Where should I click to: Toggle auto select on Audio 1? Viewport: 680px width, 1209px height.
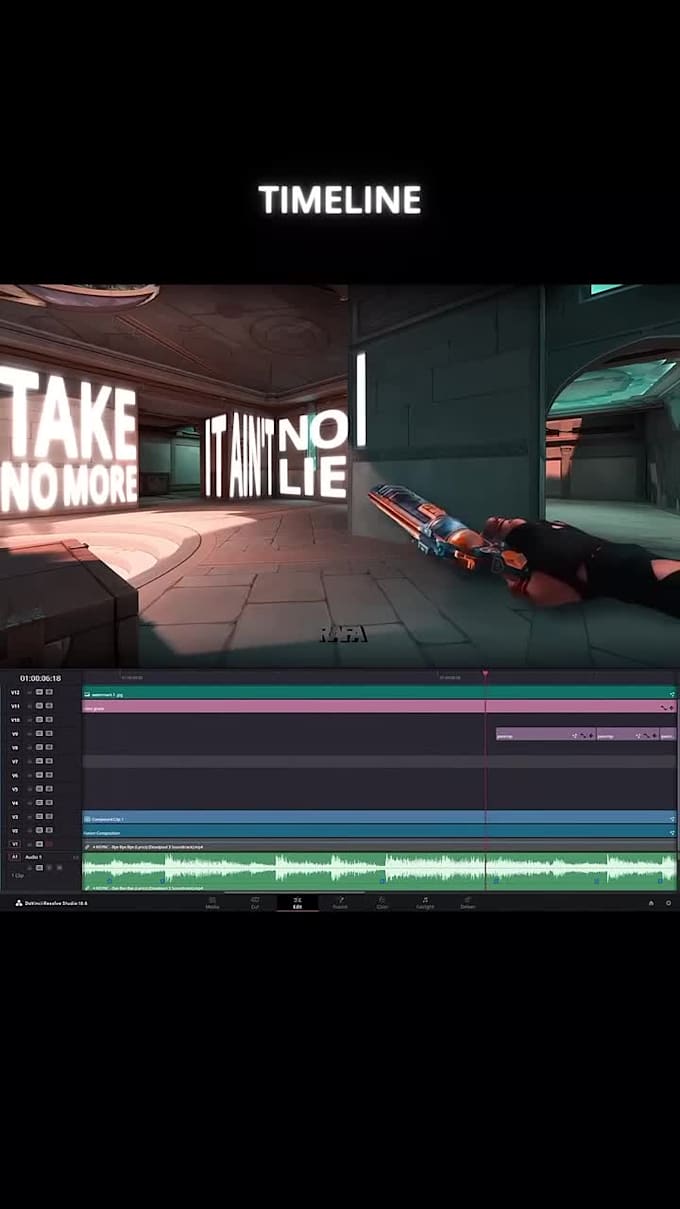[x=40, y=867]
